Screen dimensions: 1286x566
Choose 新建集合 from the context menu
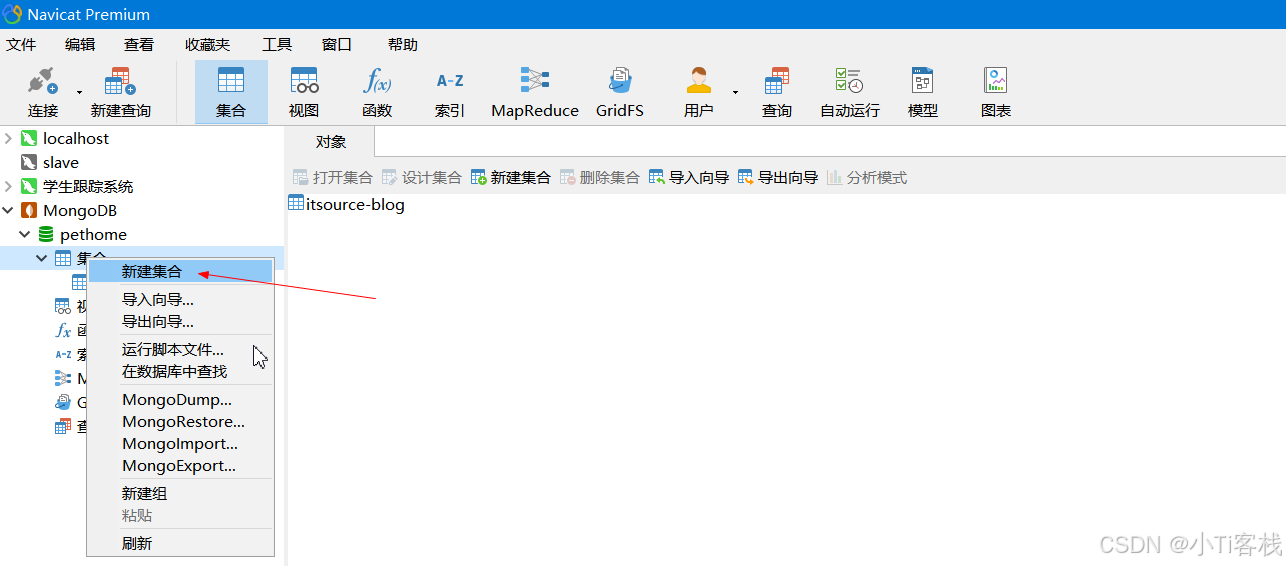pyautogui.click(x=180, y=271)
